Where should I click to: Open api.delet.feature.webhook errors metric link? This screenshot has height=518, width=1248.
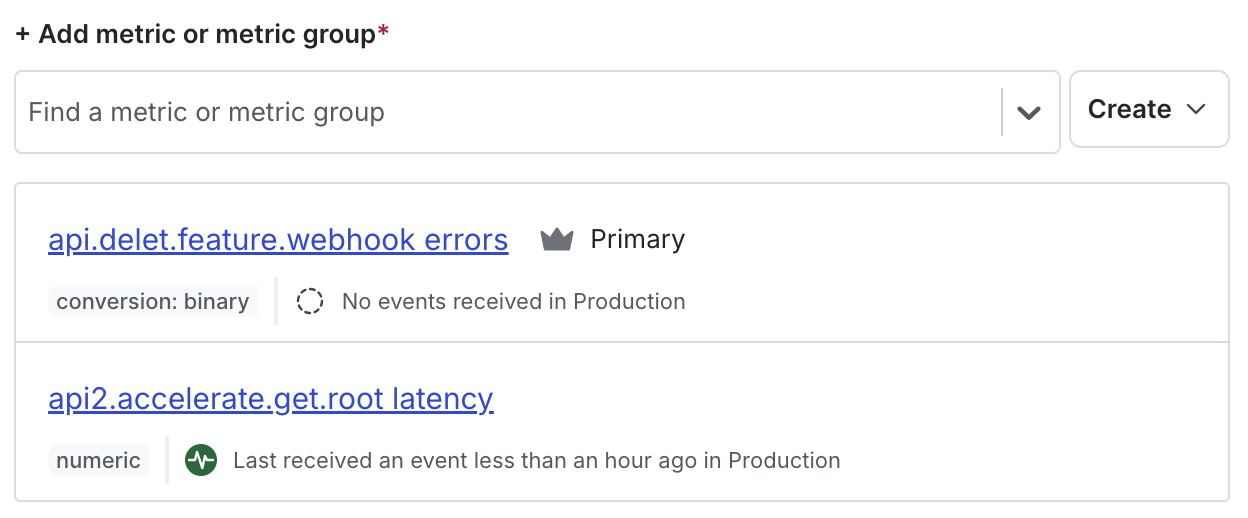[x=278, y=240]
